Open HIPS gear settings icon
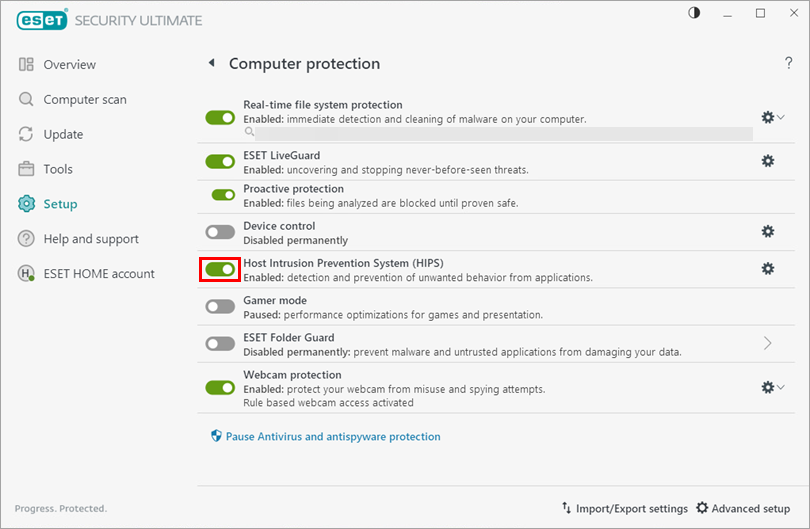This screenshot has width=810, height=529. (x=768, y=268)
